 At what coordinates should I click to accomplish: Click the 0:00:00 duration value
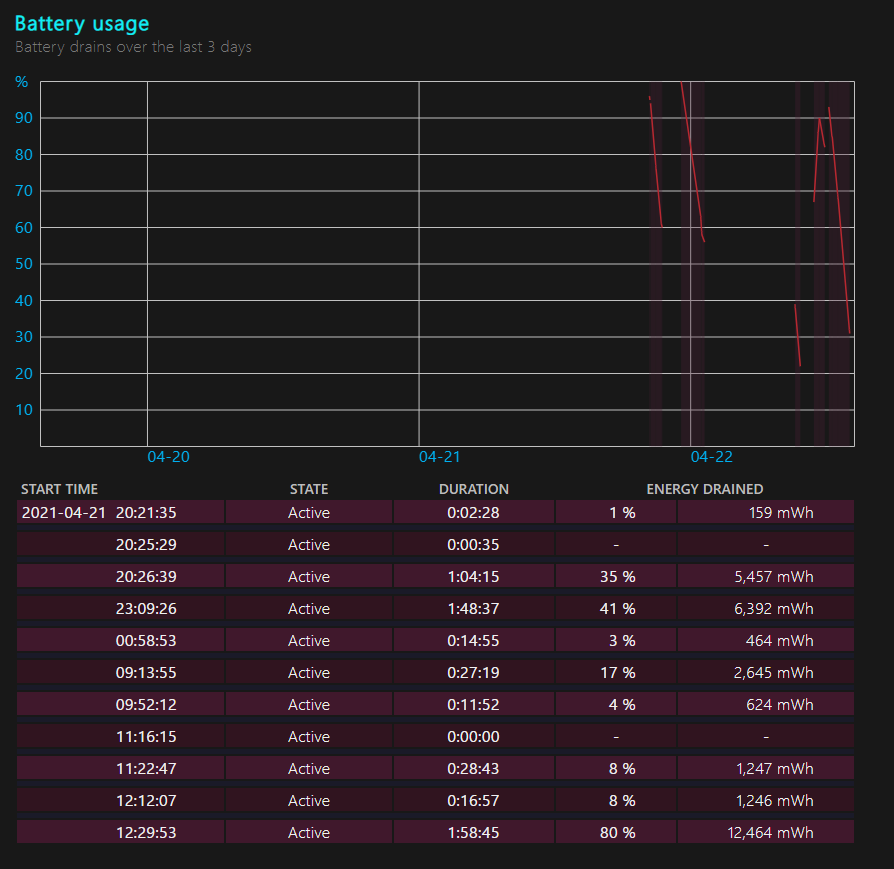click(x=473, y=736)
